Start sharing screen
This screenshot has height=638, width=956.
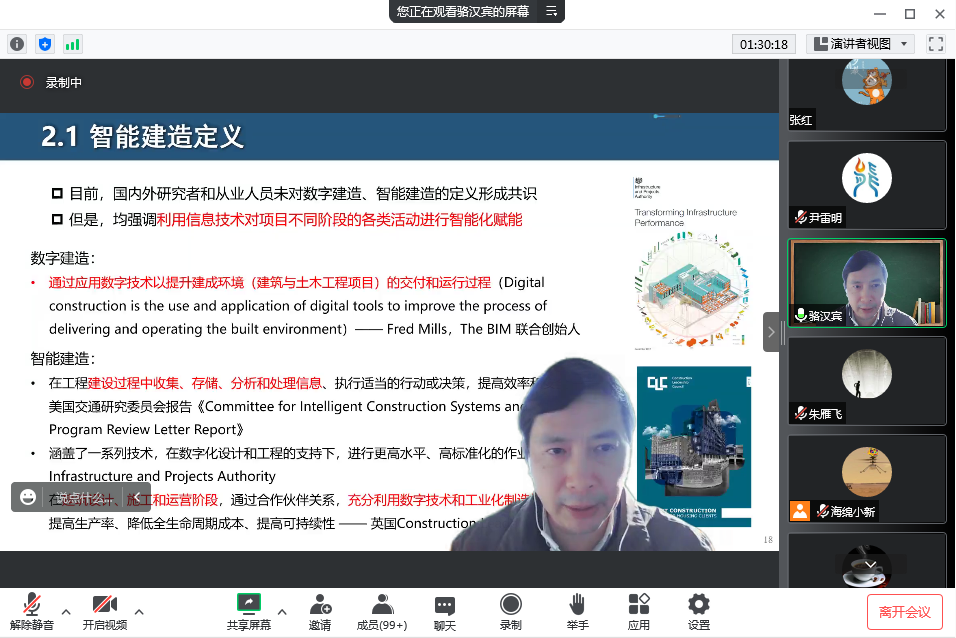pos(249,612)
